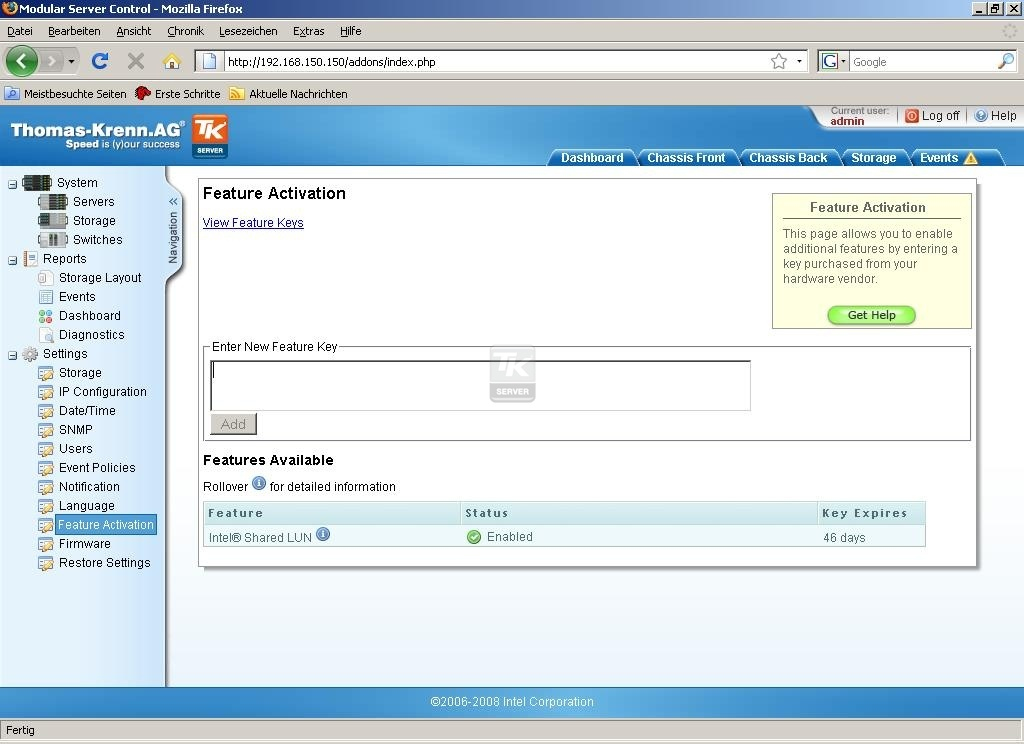
Task: Open the View Feature Keys link
Action: pos(253,223)
